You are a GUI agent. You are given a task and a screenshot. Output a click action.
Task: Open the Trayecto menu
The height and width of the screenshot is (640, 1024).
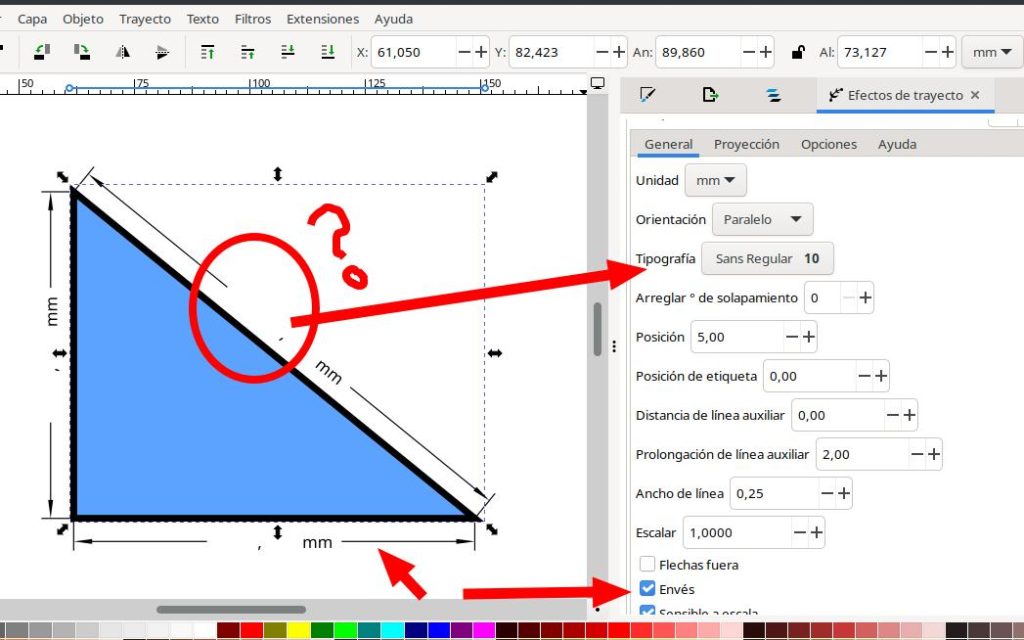click(x=145, y=19)
